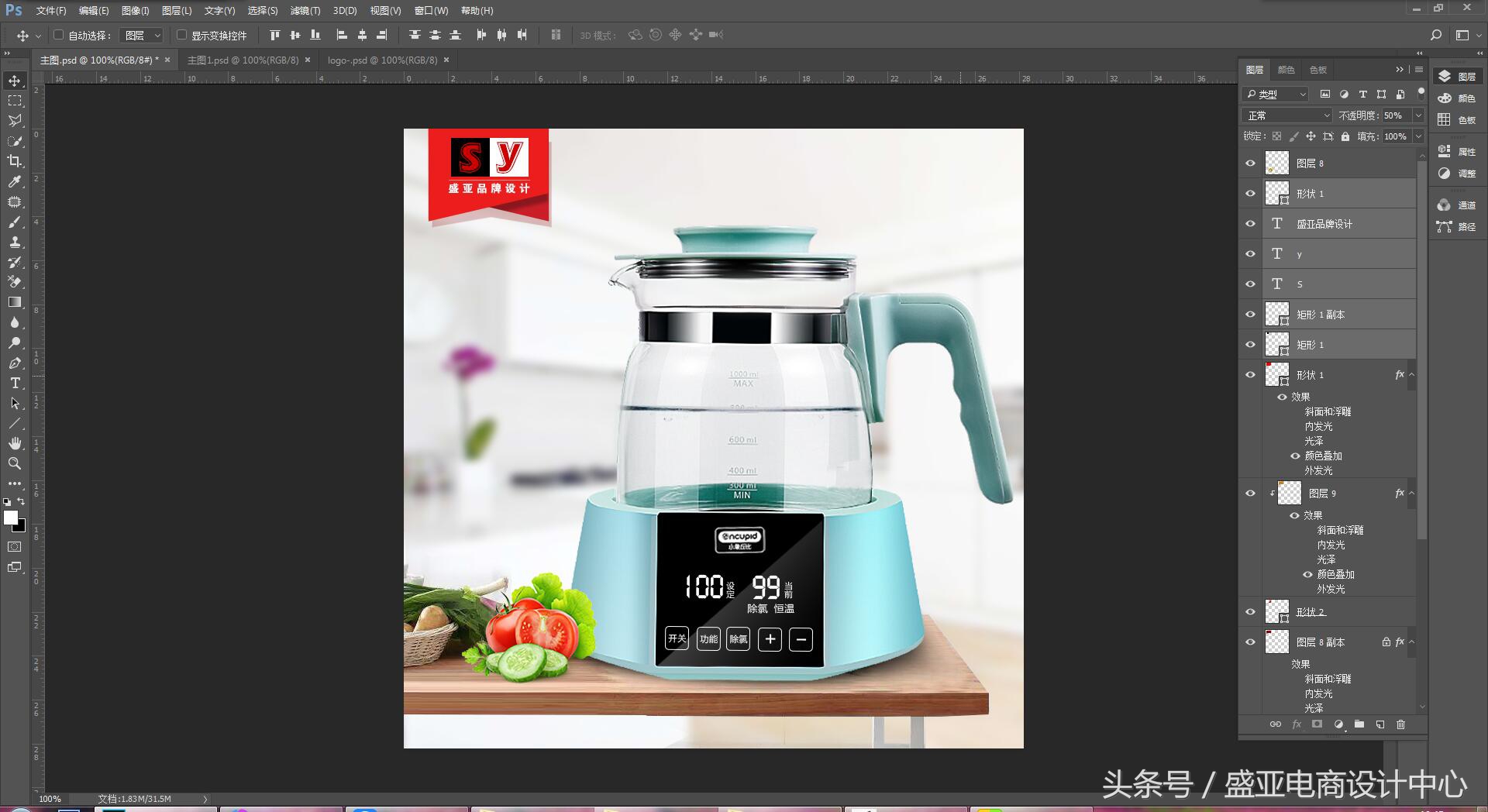Pick the Eyedropper tool

[x=14, y=181]
